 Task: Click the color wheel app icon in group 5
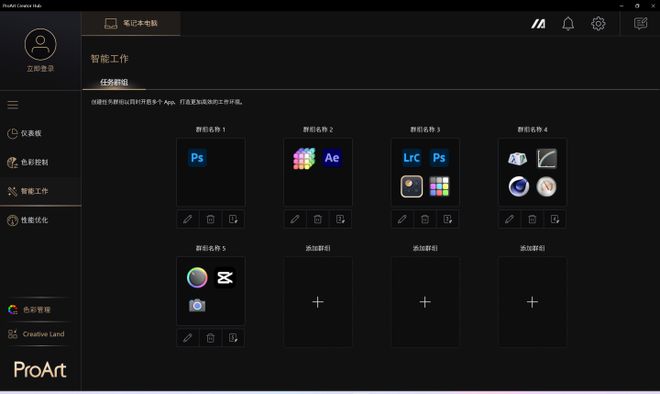click(x=197, y=277)
